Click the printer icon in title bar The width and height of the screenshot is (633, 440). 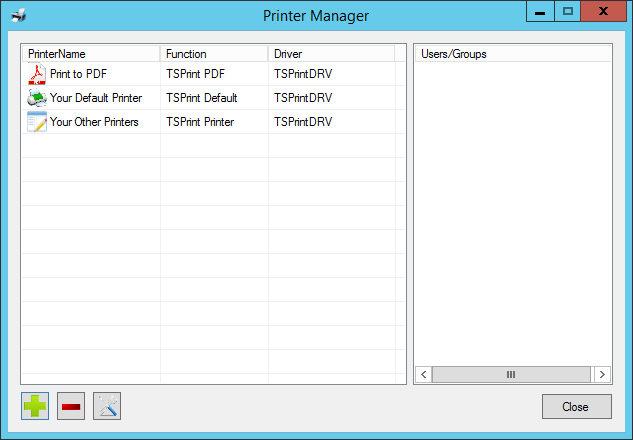tap(18, 16)
